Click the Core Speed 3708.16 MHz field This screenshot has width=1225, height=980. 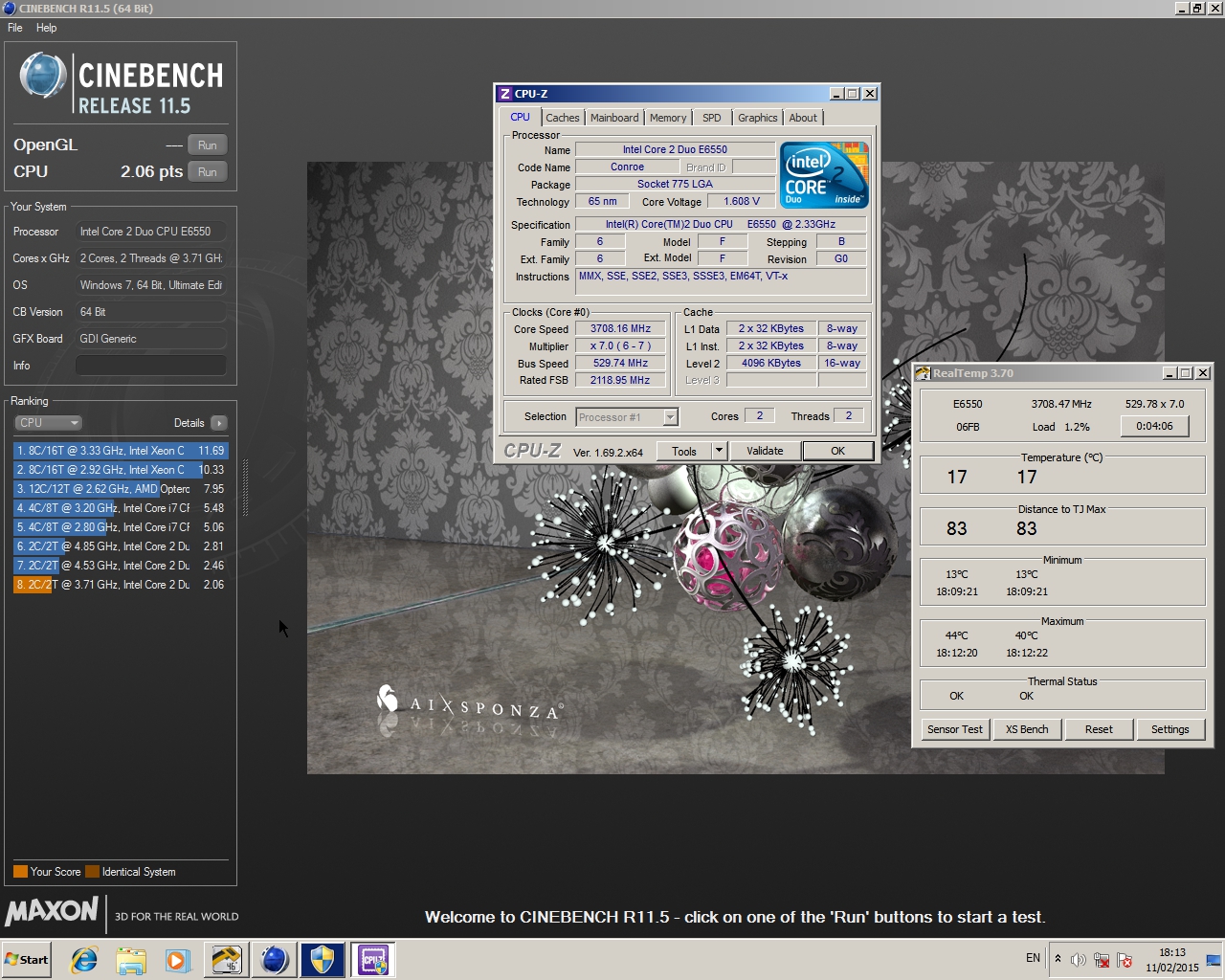(620, 329)
